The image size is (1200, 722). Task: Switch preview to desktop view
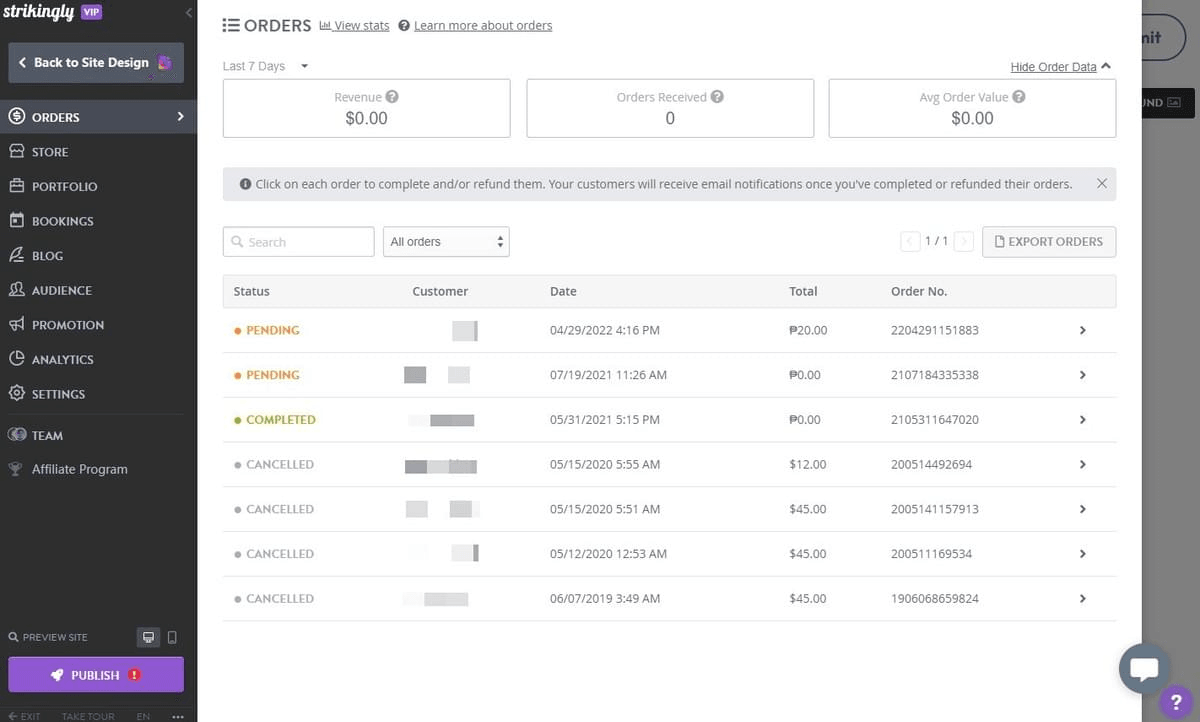click(x=148, y=637)
